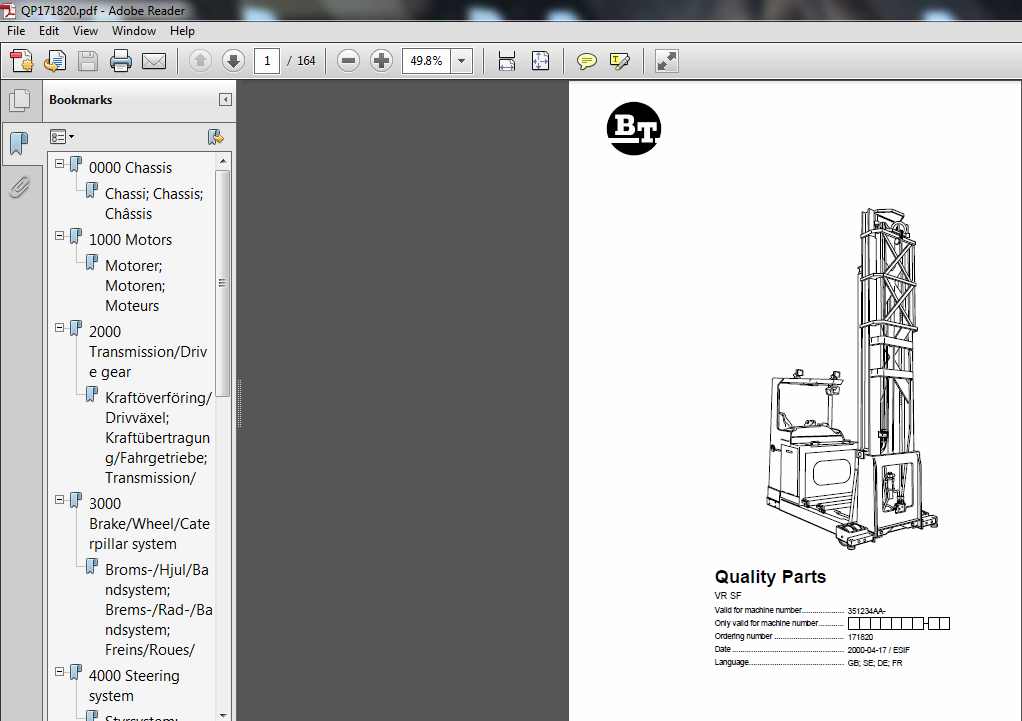Open the File menu

16,31
